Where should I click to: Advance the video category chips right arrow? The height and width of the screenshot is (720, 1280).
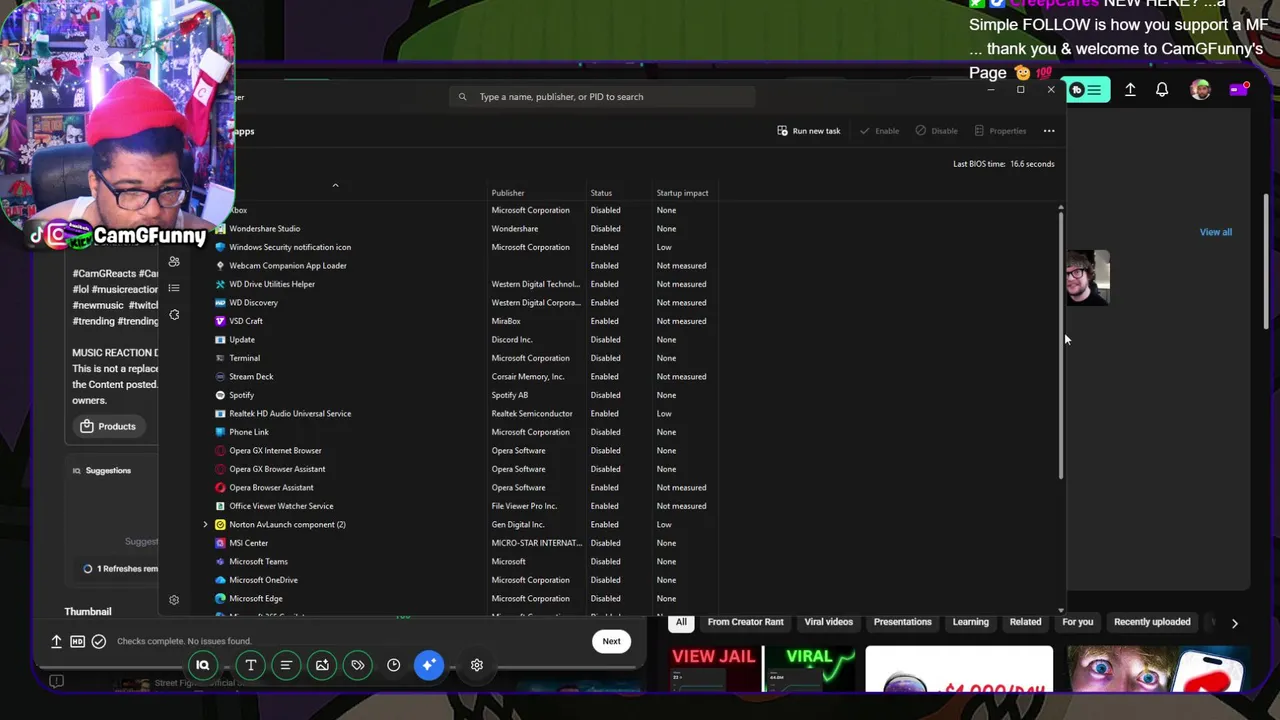click(1235, 623)
